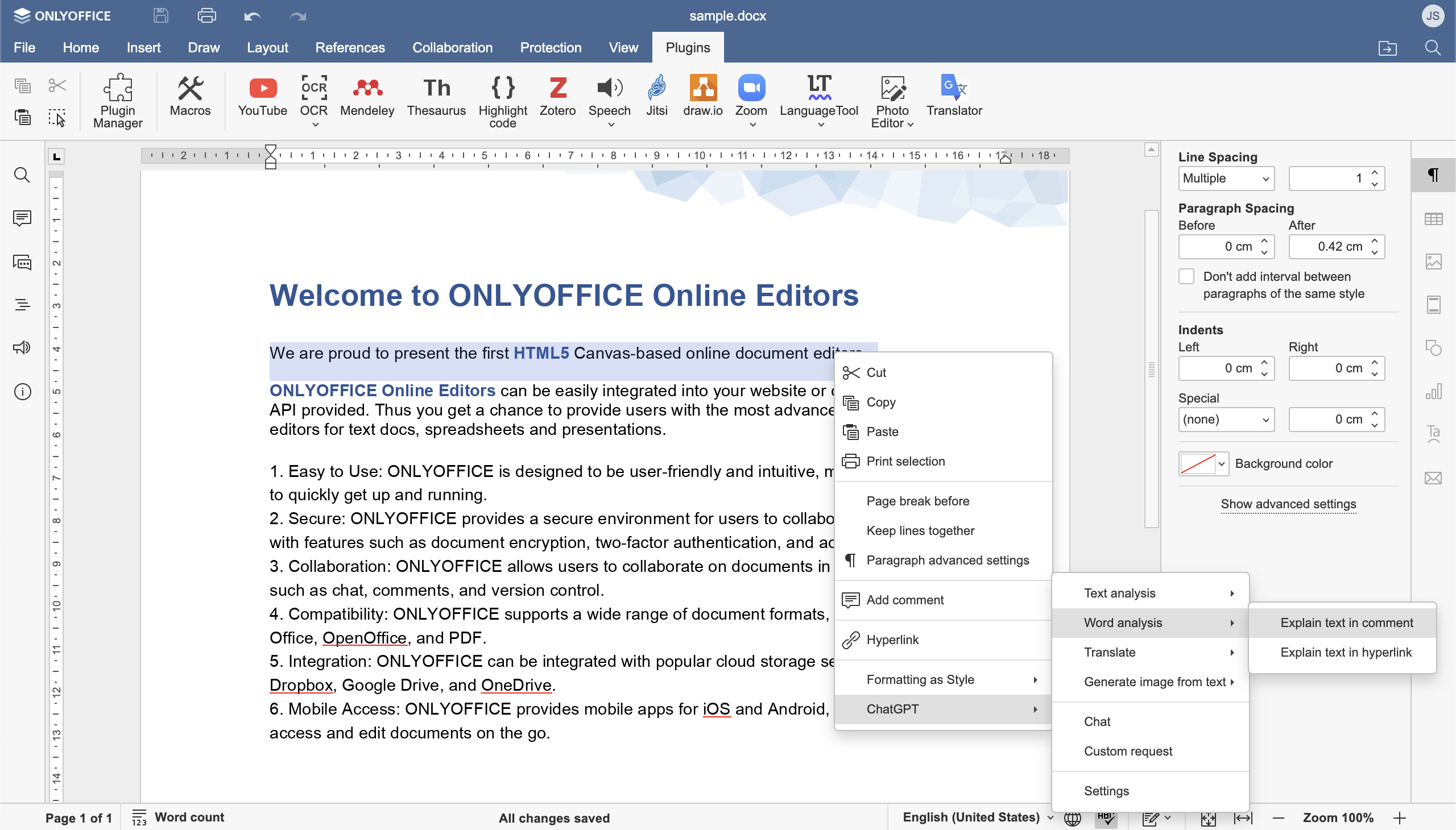Toggle the spell checking status bar icon
Image resolution: width=1456 pixels, height=830 pixels.
(1105, 818)
